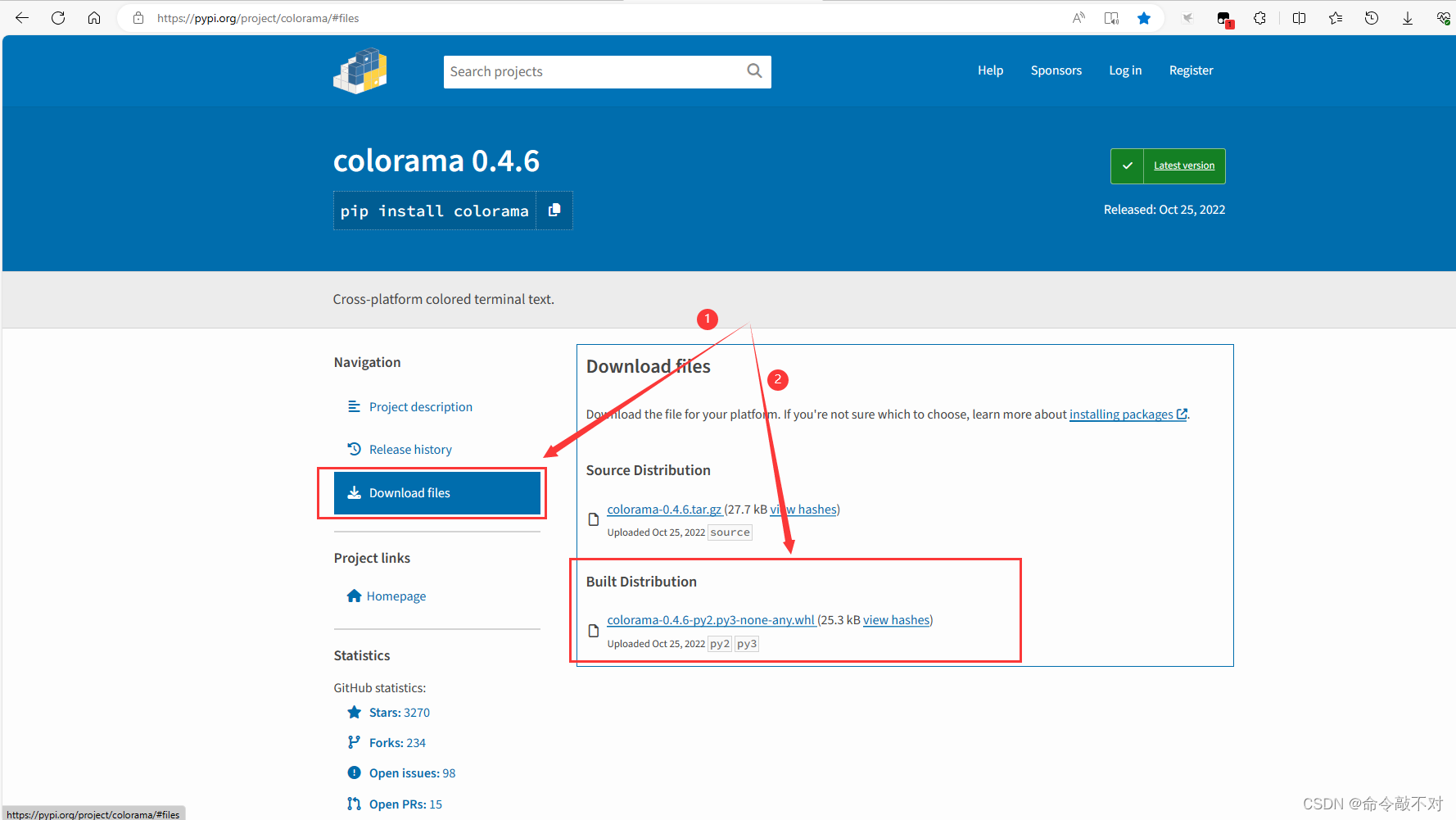
Task: Open the browser home page icon
Action: (94, 18)
